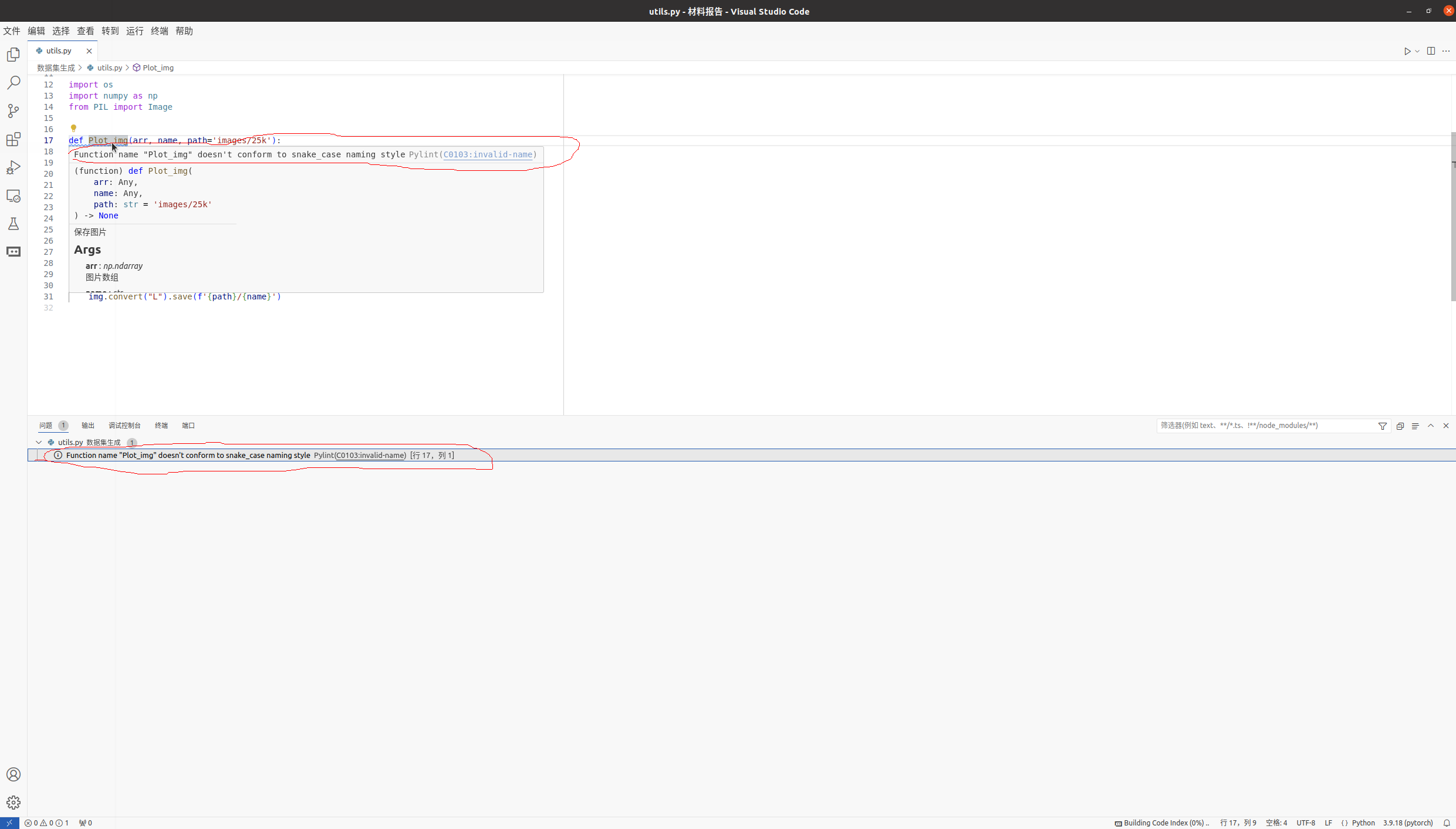The image size is (1456, 829).
Task: Toggle problems view as table/tree
Action: click(1415, 426)
